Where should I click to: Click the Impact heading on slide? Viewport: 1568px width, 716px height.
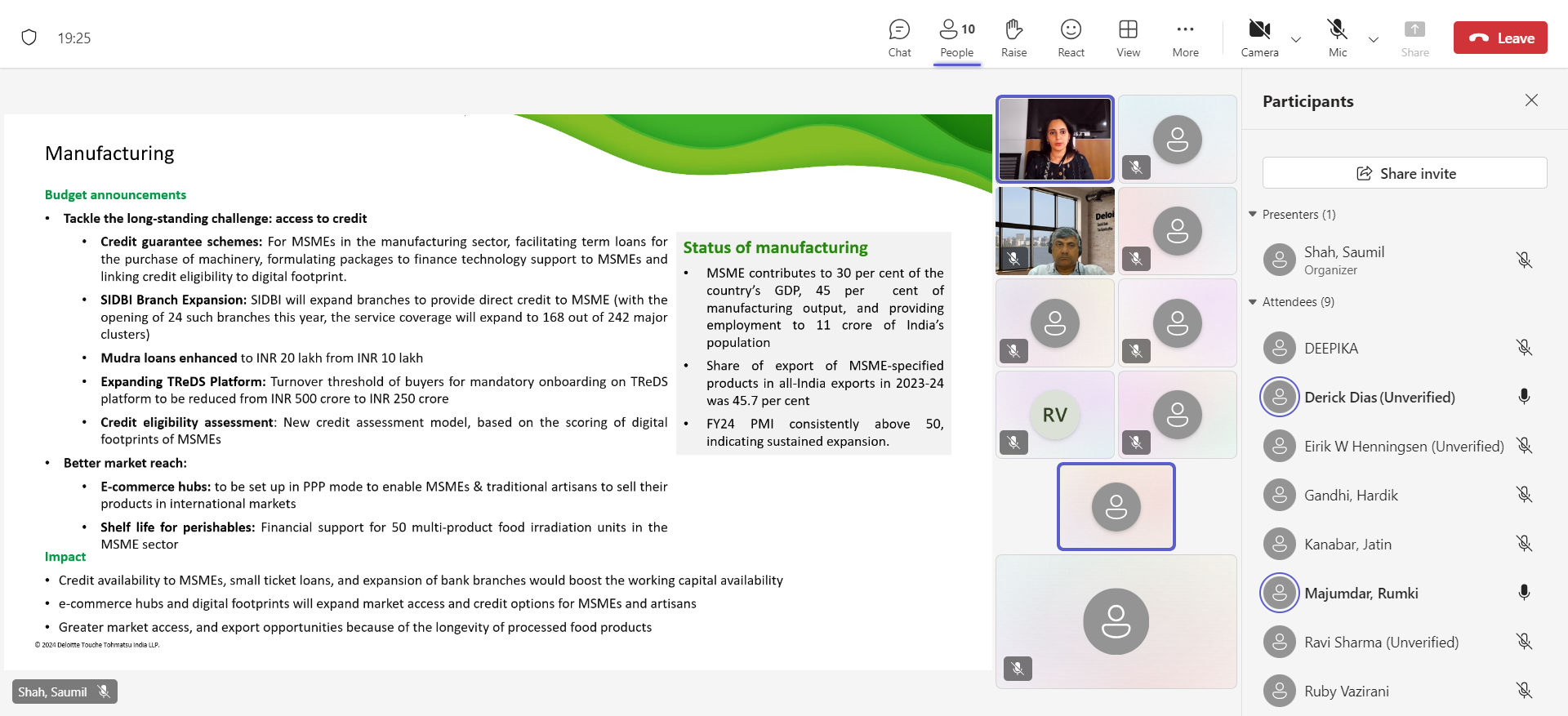65,557
